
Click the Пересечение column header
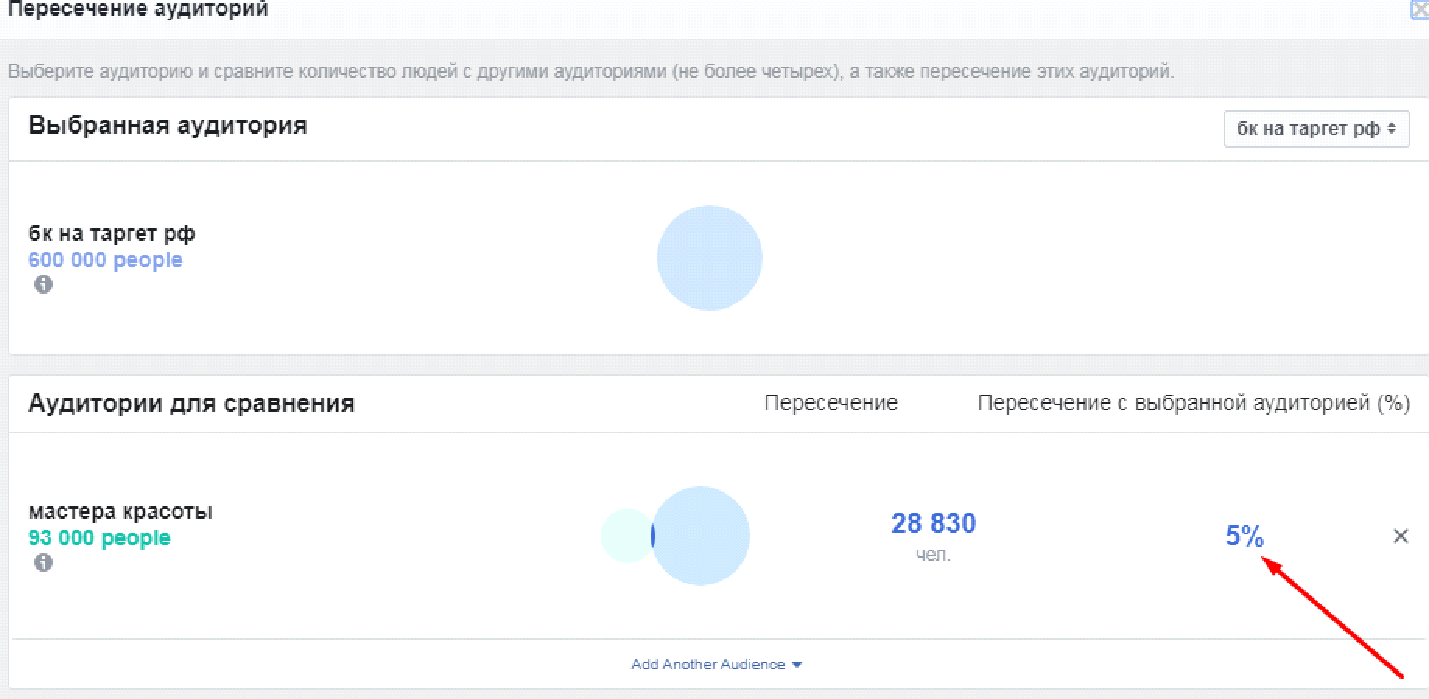click(830, 403)
